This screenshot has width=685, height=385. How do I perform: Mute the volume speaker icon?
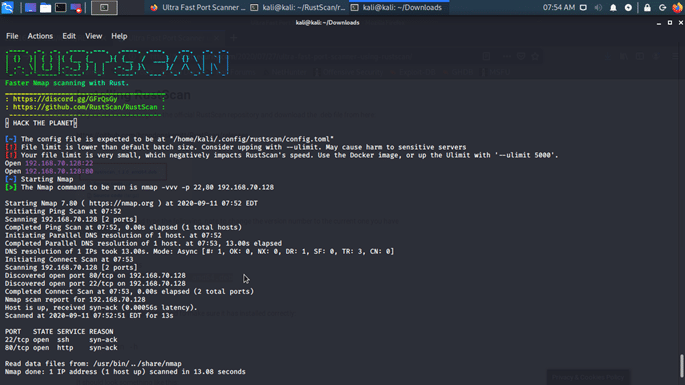point(598,7)
